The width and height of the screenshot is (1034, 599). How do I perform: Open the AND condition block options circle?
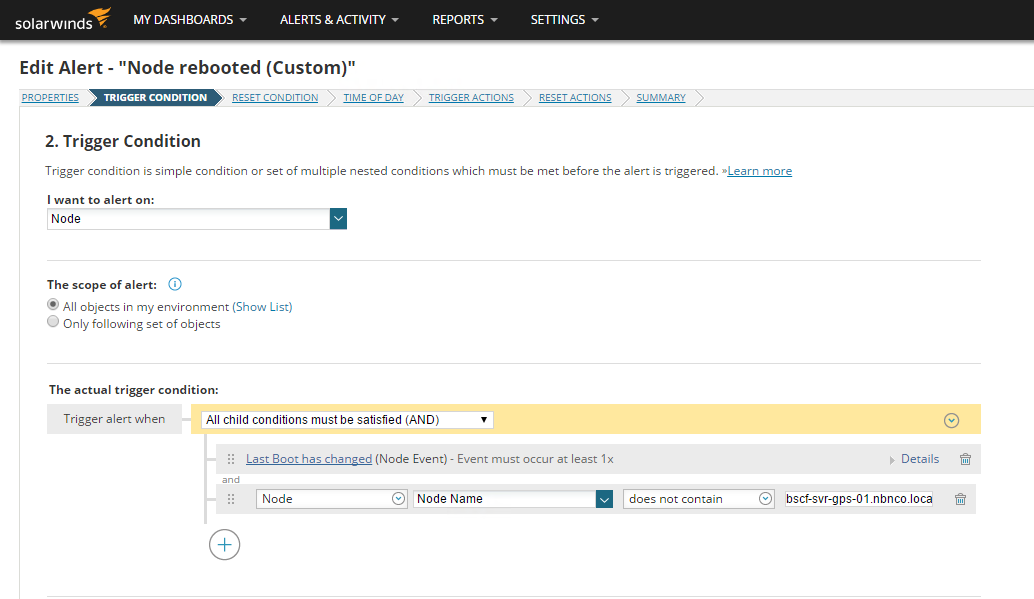pos(951,420)
